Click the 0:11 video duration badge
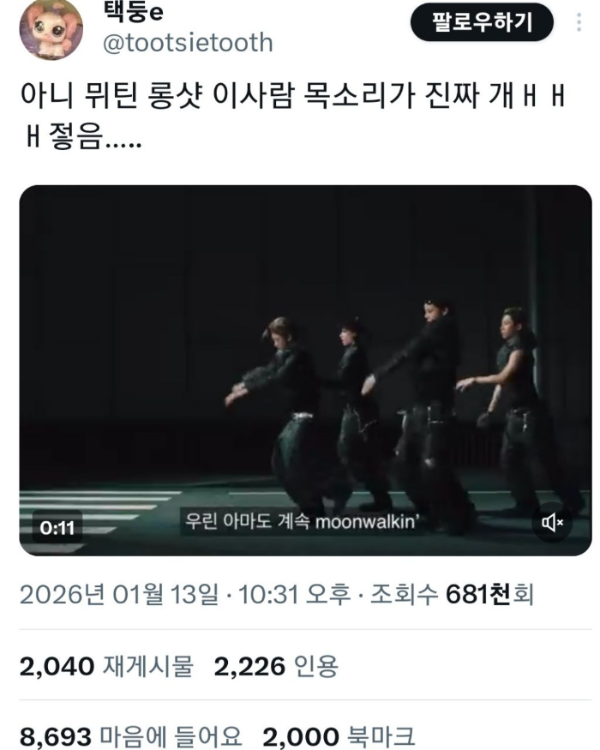This screenshot has width=600, height=750. pos(57,528)
